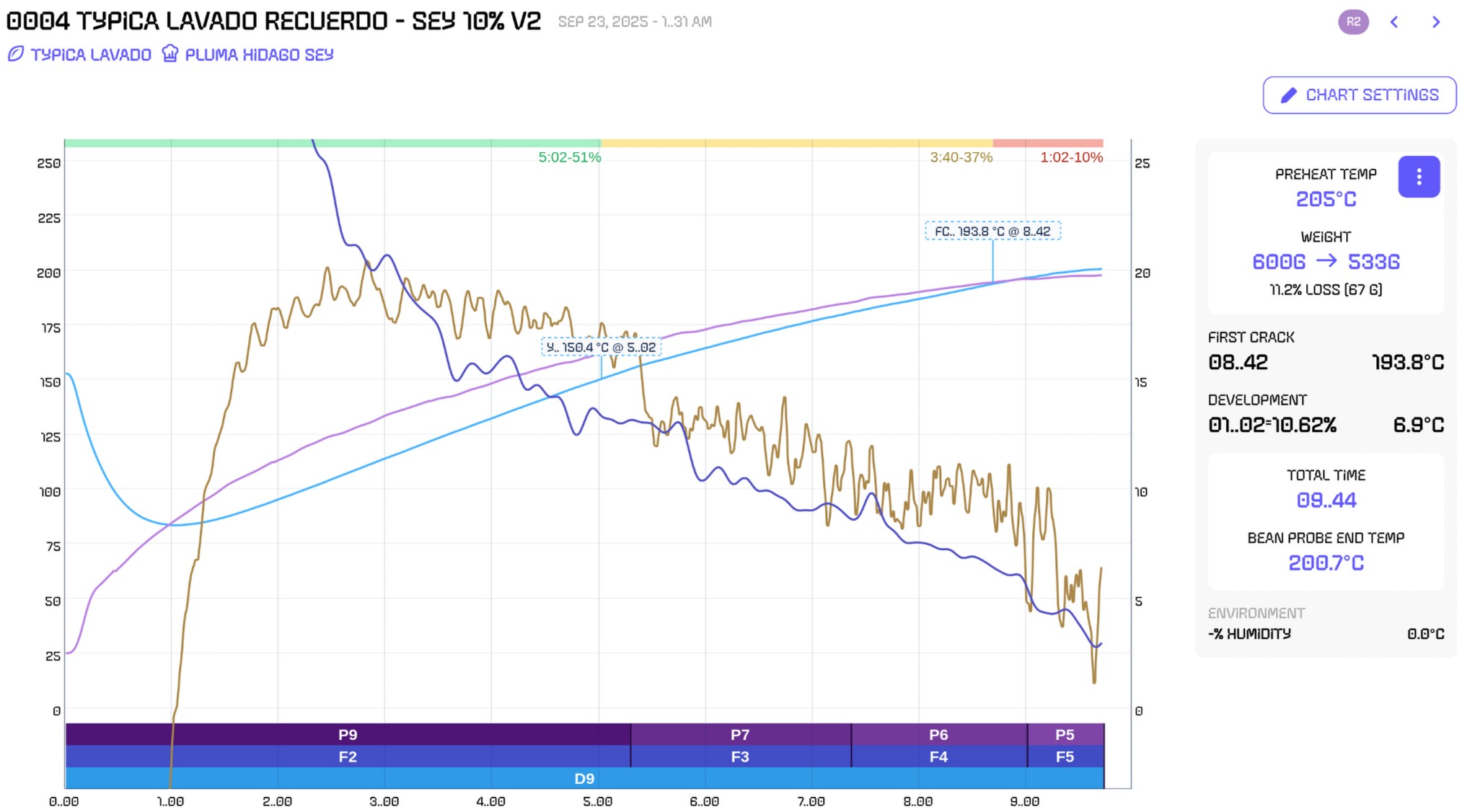Image resolution: width=1462 pixels, height=812 pixels.
Task: Click the R2 avatar badge
Action: tap(1352, 22)
